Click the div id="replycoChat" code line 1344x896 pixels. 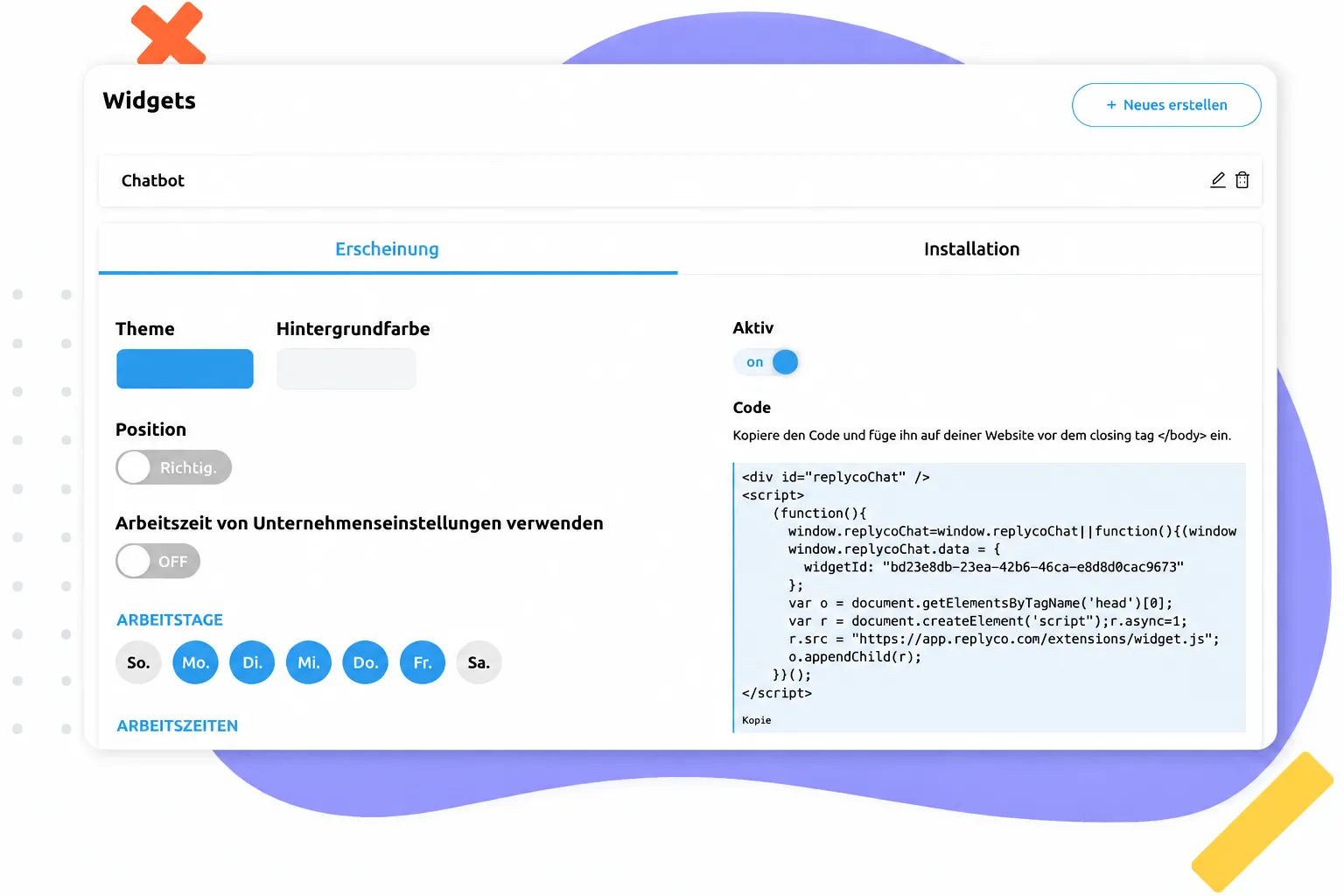(836, 477)
